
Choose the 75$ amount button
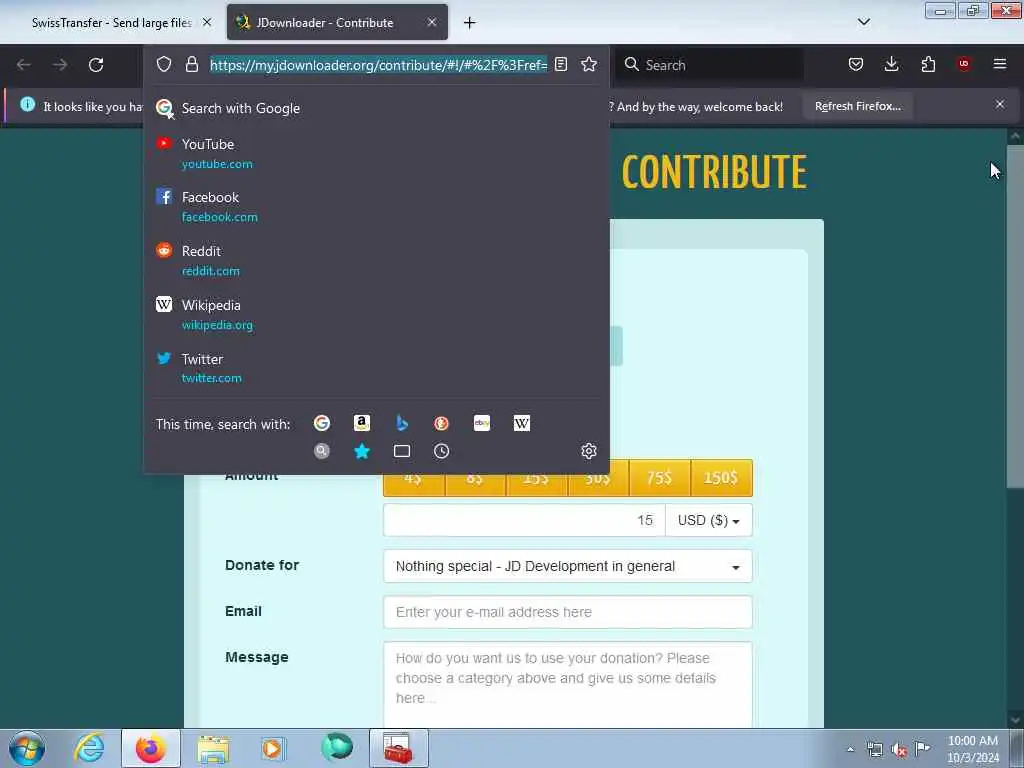click(660, 478)
